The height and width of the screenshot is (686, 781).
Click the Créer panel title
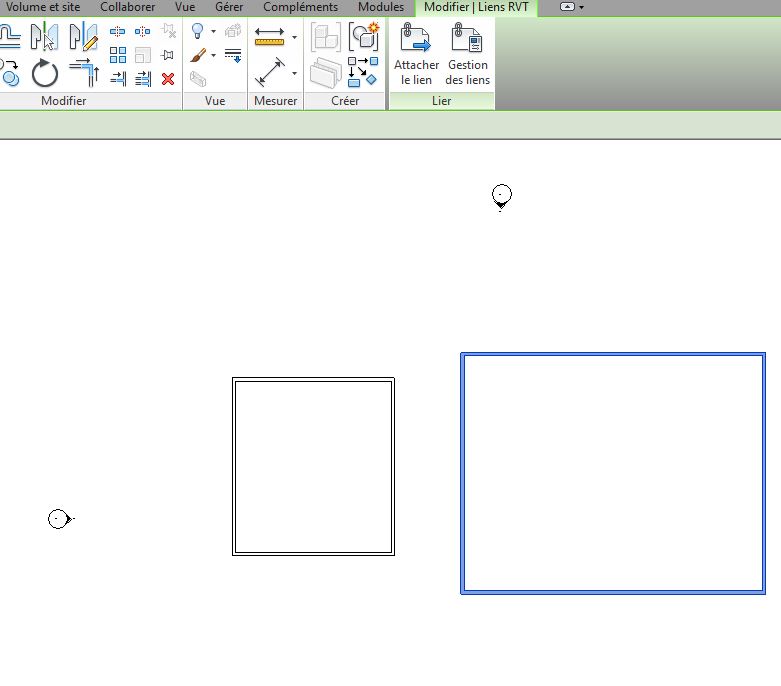tap(345, 101)
